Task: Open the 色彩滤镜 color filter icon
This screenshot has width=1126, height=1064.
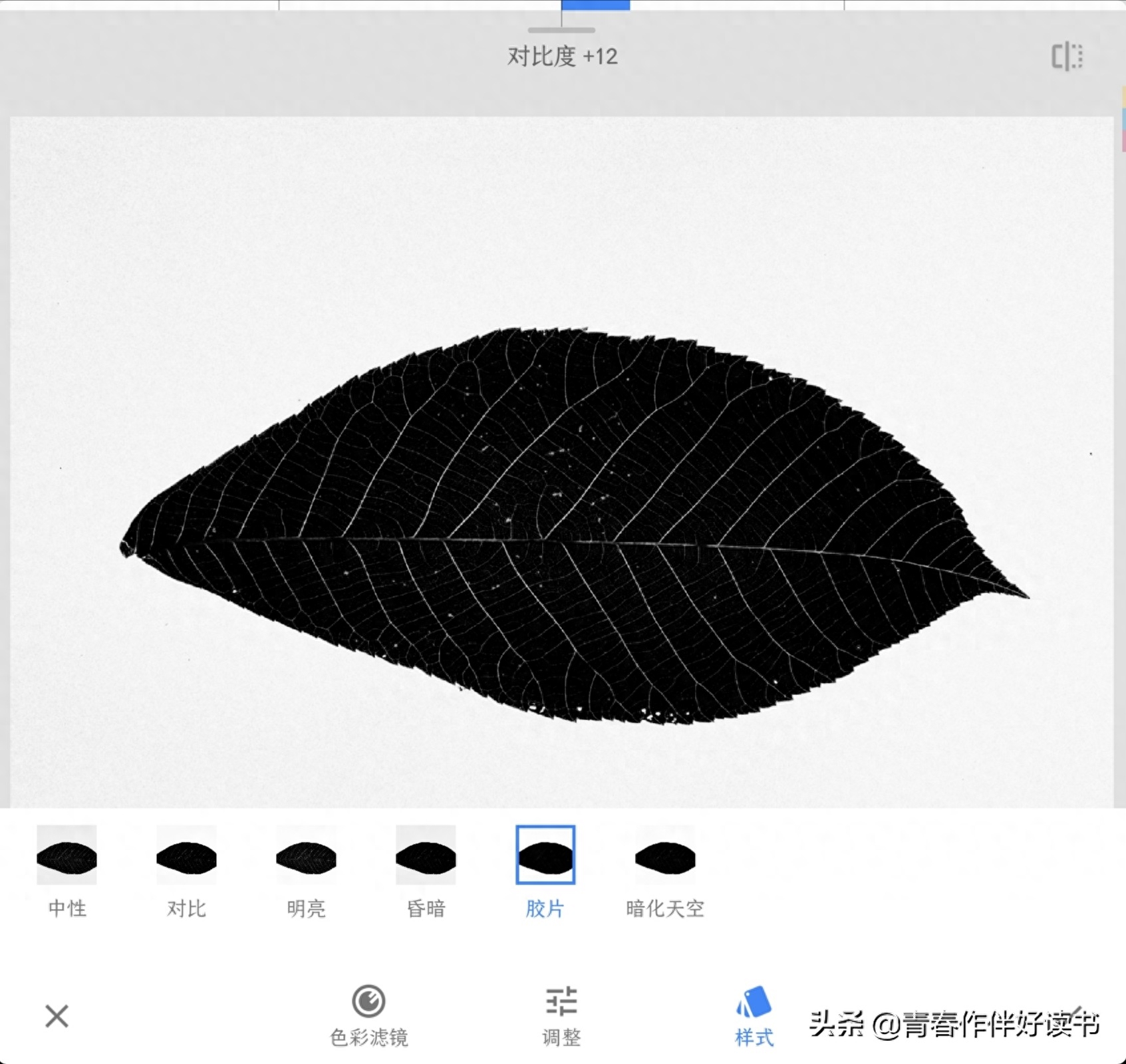Action: [368, 1001]
